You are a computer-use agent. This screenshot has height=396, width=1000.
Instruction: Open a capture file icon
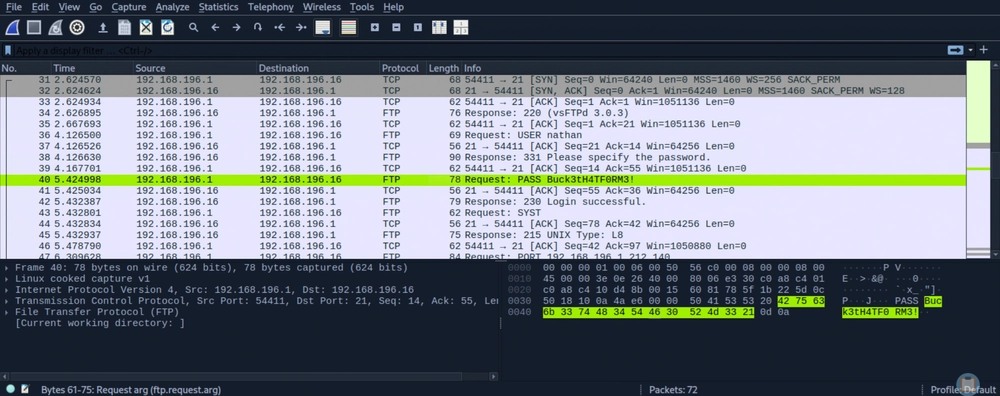pyautogui.click(x=103, y=27)
